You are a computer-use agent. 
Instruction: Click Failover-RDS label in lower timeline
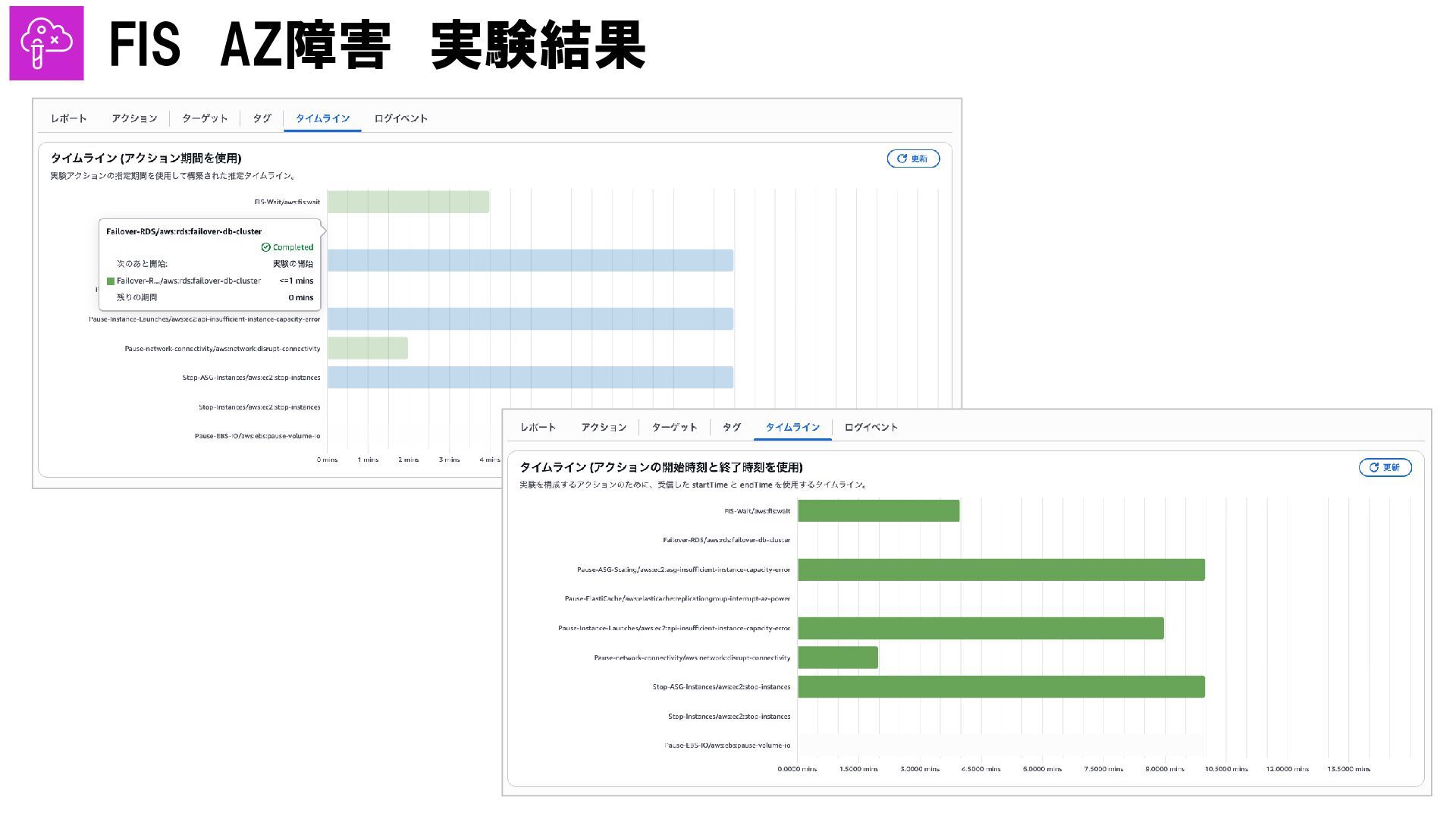click(x=726, y=541)
